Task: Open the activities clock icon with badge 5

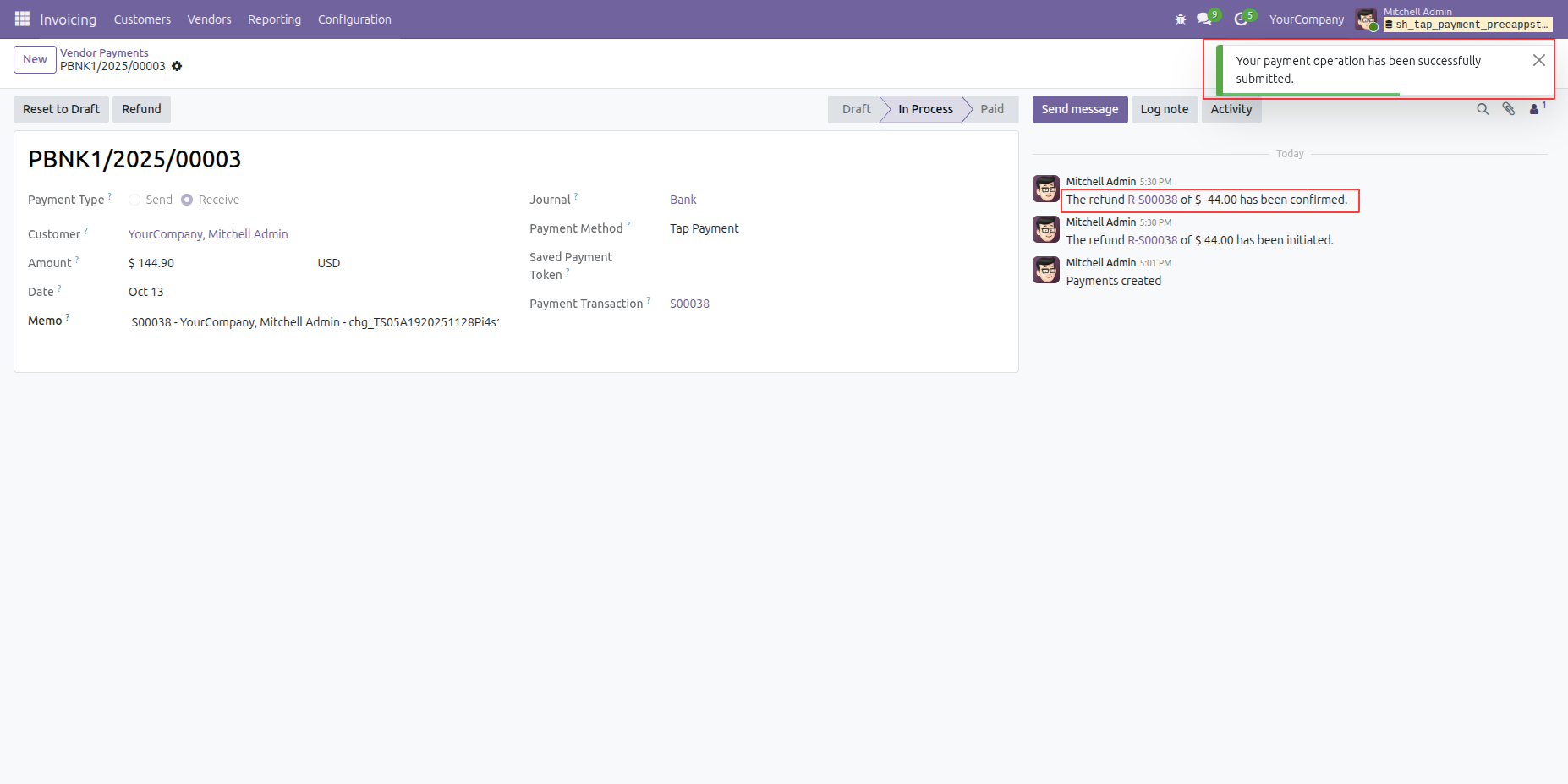Action: coord(1241,19)
